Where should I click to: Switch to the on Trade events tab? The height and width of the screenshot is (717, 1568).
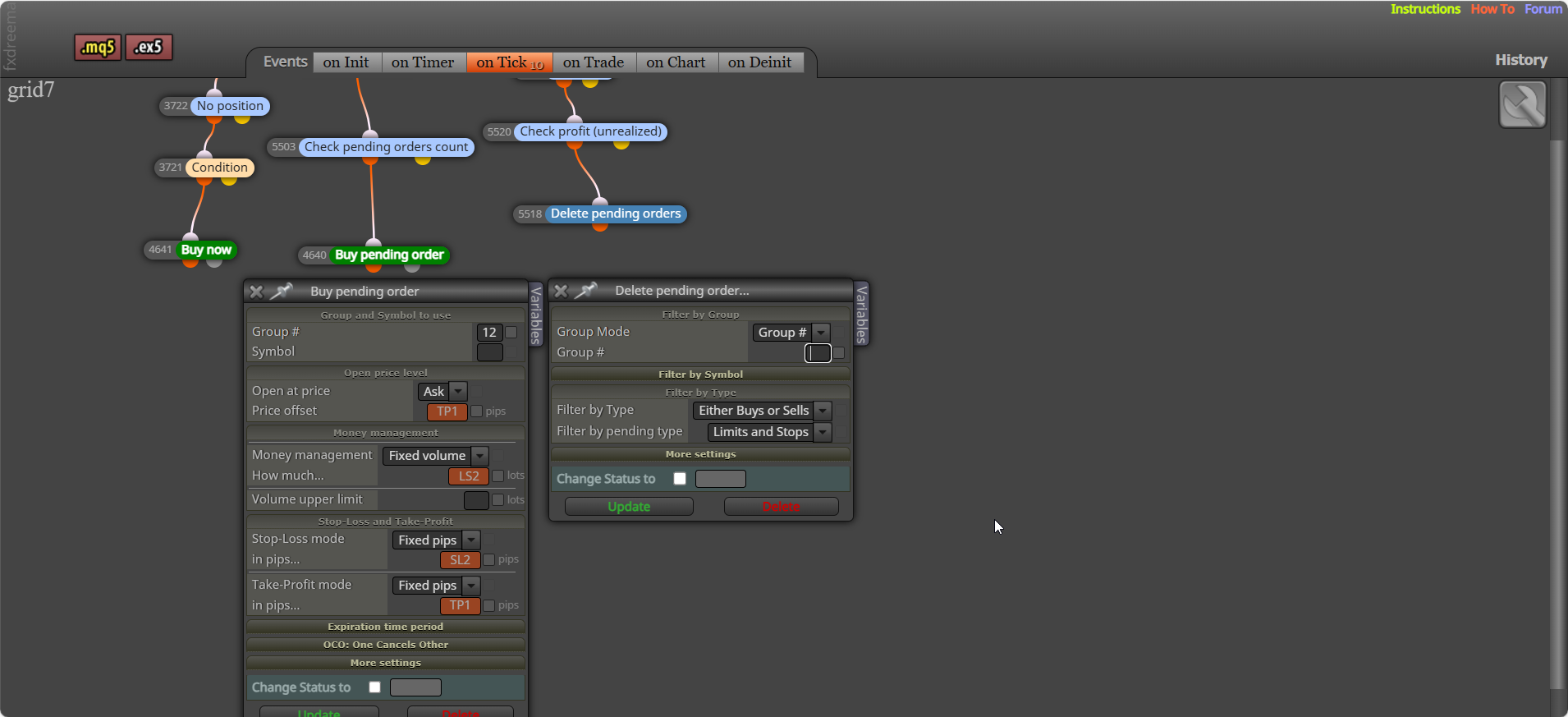[593, 62]
